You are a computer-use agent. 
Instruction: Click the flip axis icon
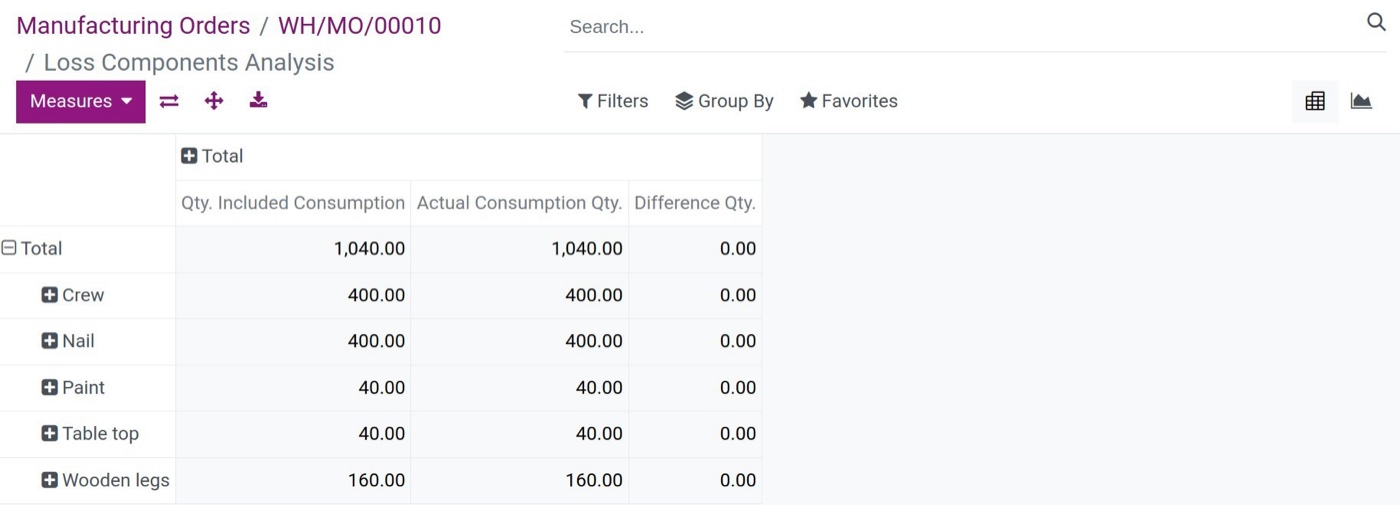[x=169, y=101]
